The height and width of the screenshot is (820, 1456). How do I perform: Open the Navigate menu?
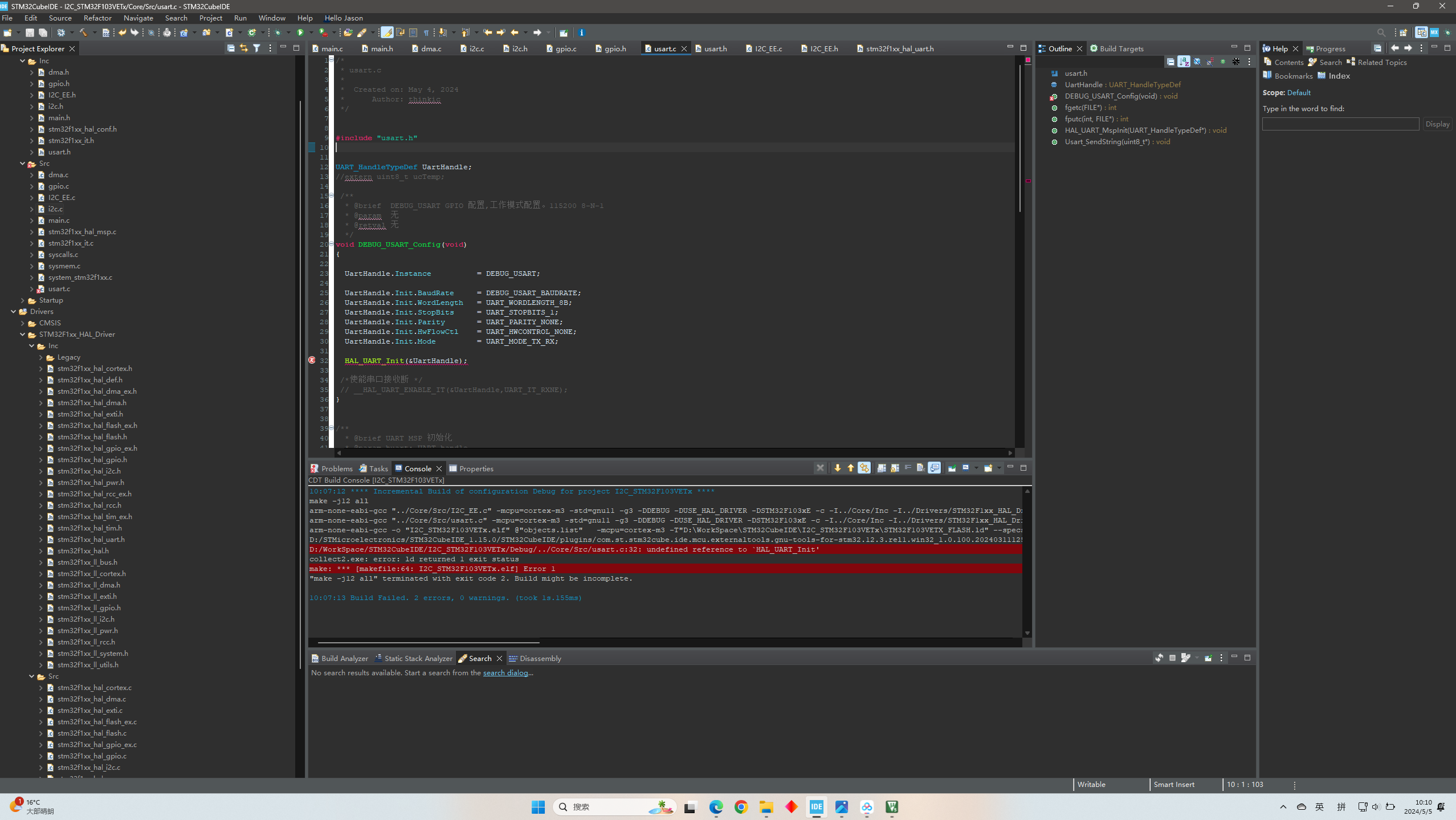[138, 18]
